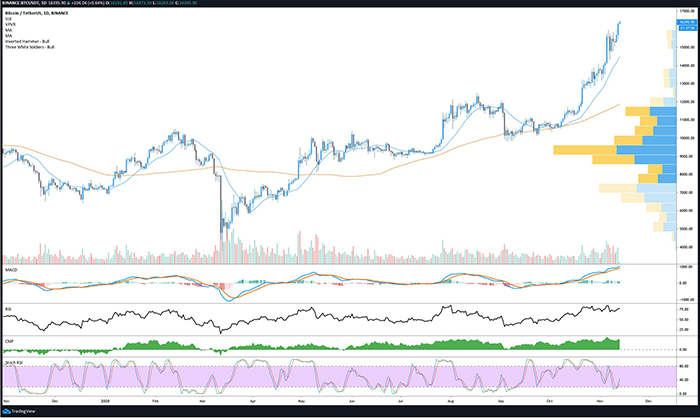Screen dimensions: 700x418
Task: Click the Three White Soldiers - Bull legend entry
Action: pos(29,47)
